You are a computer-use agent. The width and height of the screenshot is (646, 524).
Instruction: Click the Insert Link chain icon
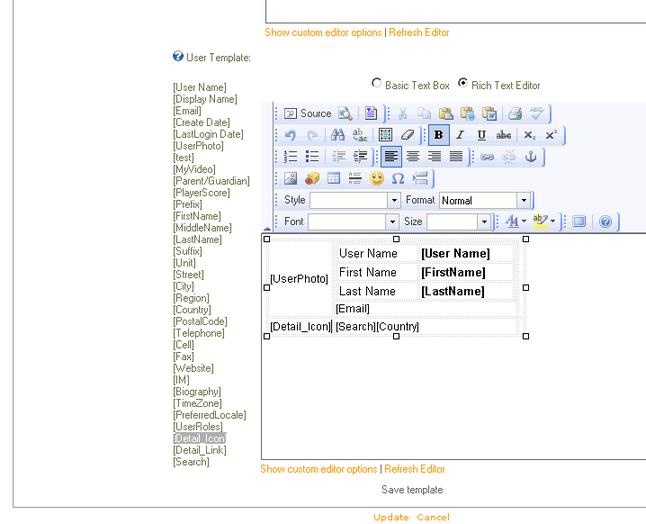pos(487,157)
